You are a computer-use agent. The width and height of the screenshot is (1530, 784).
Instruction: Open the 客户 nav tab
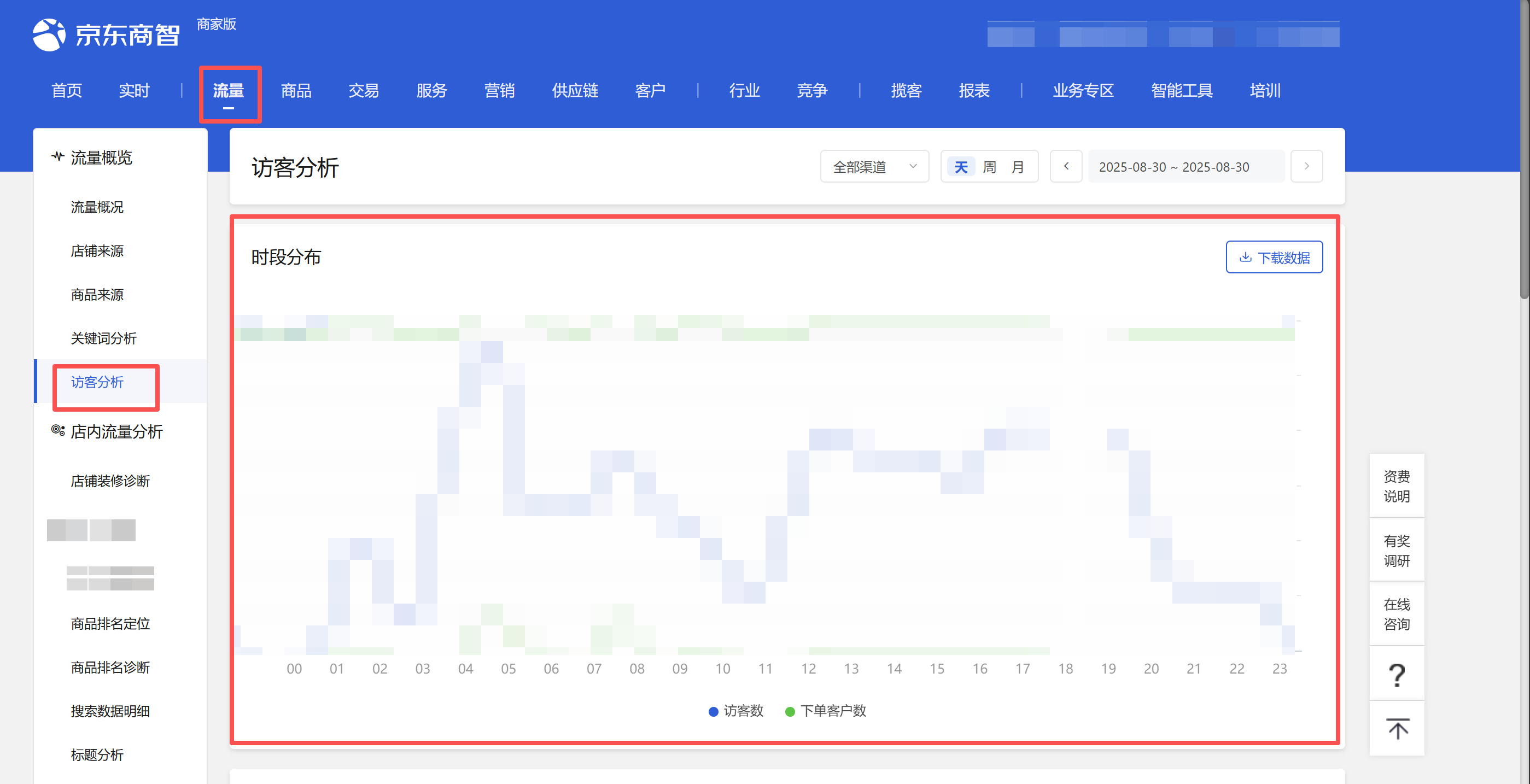650,91
